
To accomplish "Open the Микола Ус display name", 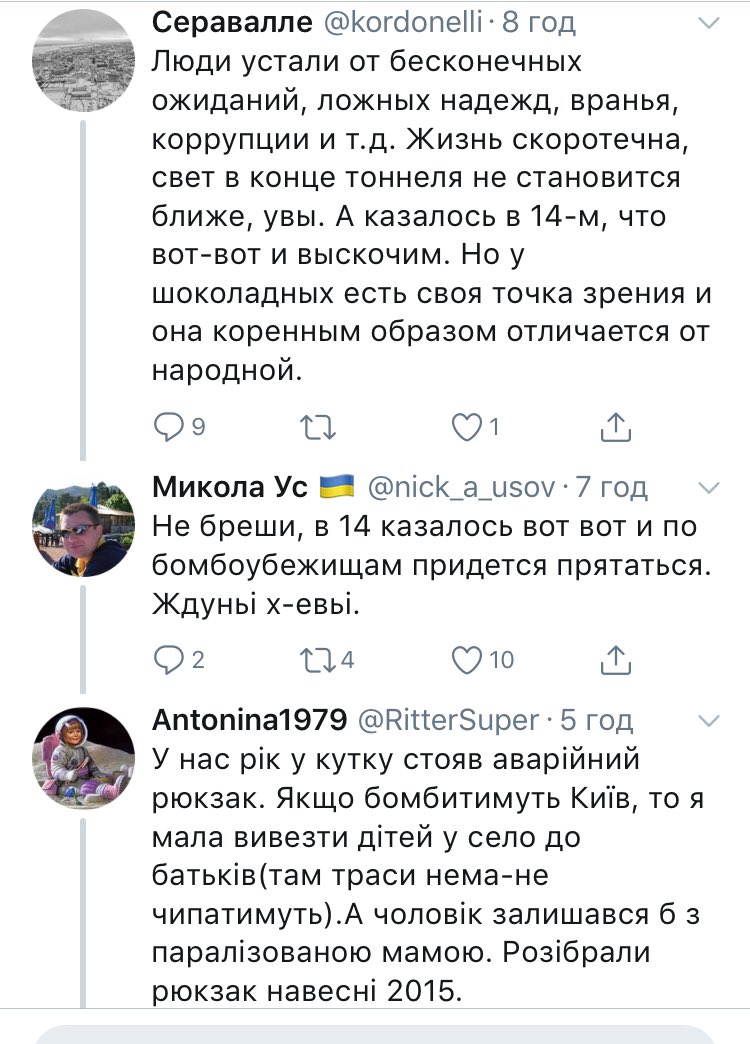I will point(230,487).
